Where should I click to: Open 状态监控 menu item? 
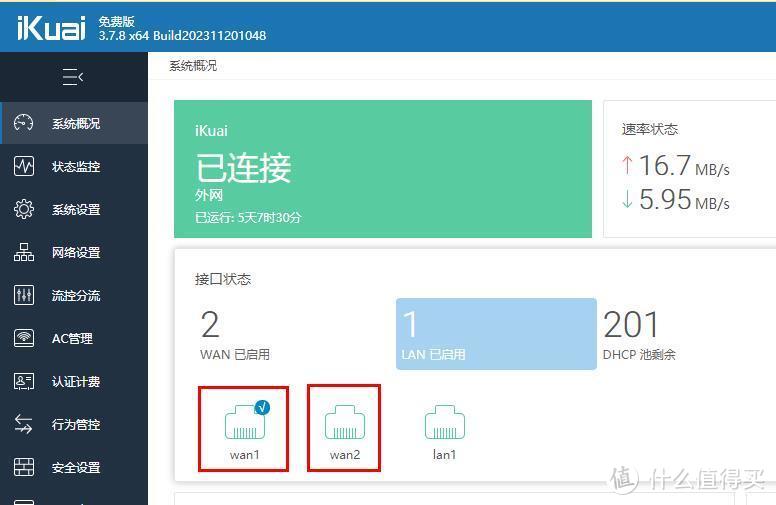point(74,166)
